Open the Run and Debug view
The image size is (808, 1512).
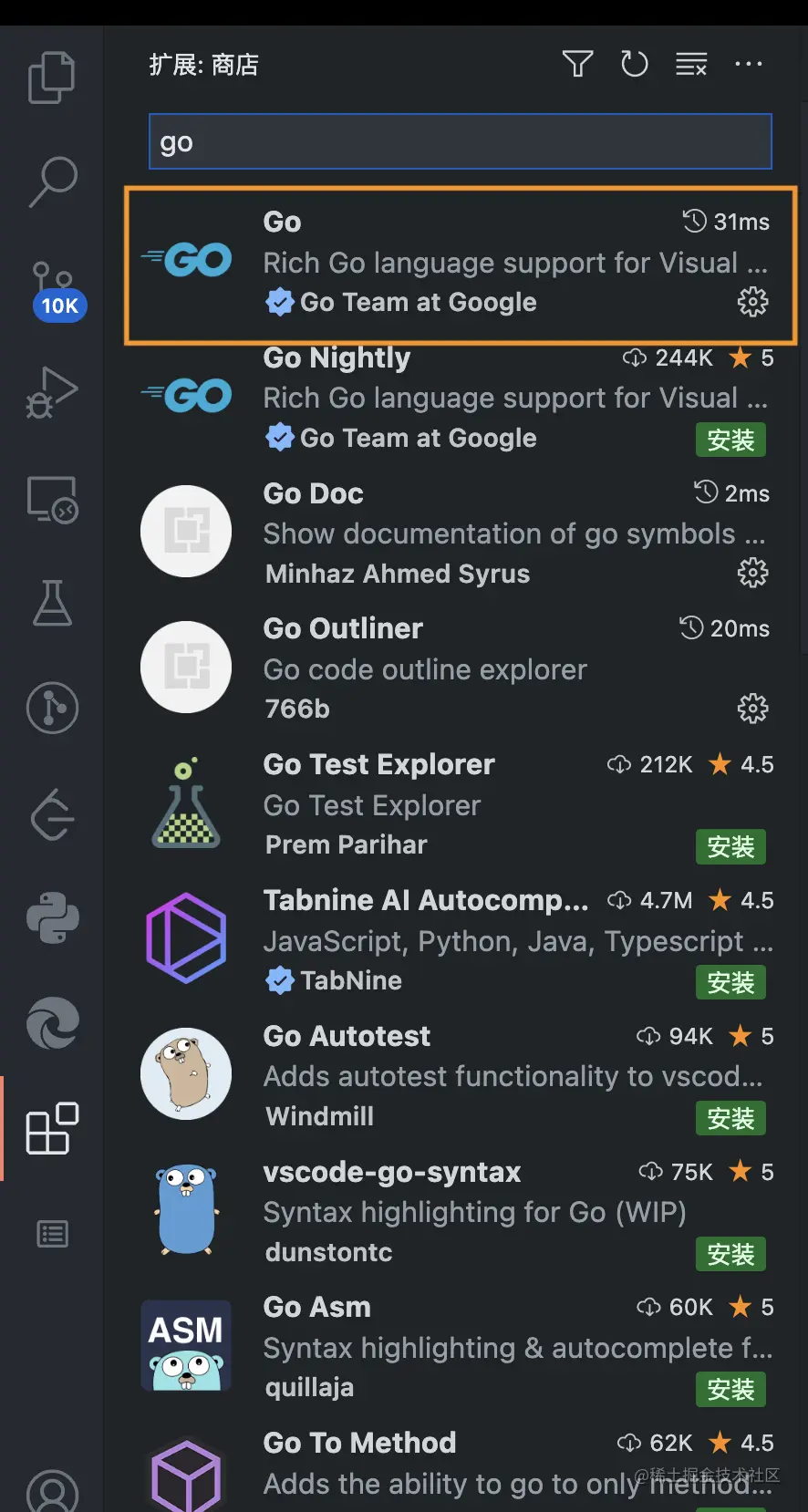tap(52, 392)
